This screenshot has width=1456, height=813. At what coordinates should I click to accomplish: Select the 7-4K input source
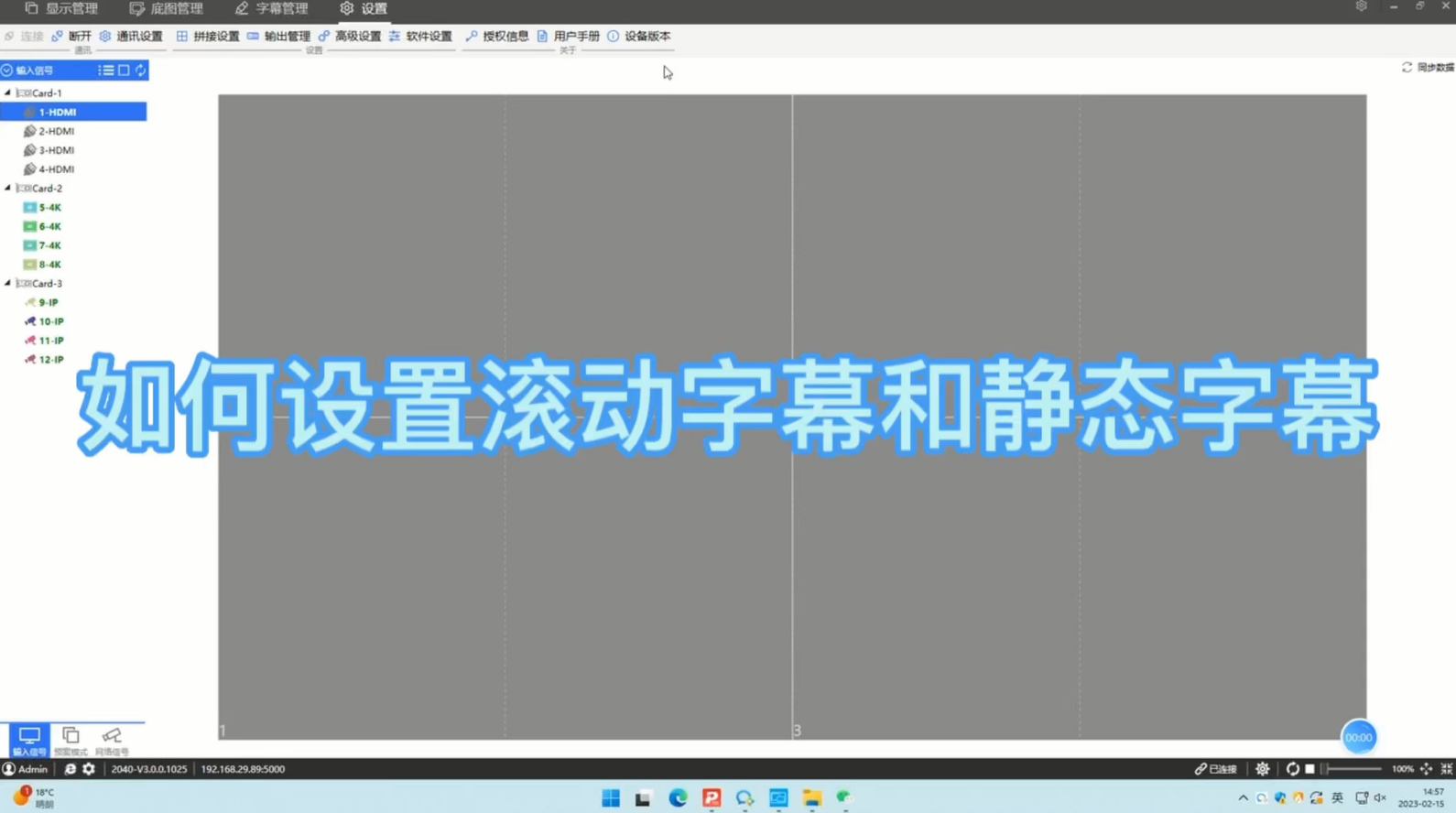[42, 245]
